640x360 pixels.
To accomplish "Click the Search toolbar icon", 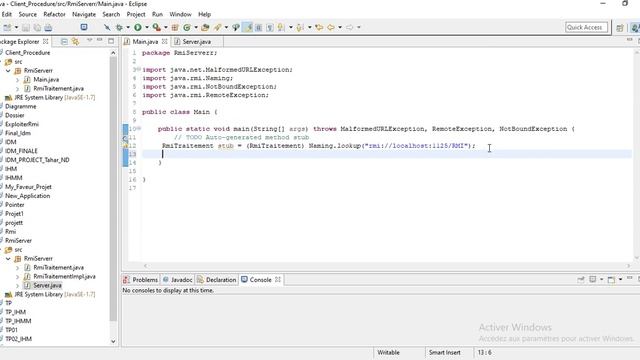I will click(x=236, y=27).
